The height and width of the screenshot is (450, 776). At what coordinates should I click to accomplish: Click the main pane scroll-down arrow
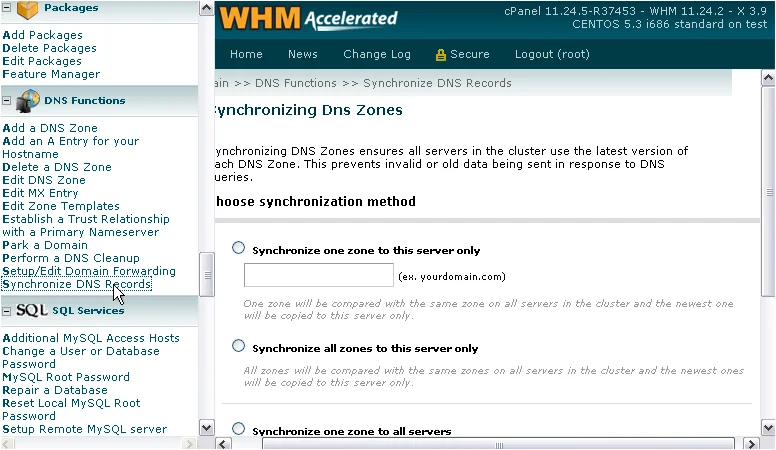pyautogui.click(x=768, y=428)
